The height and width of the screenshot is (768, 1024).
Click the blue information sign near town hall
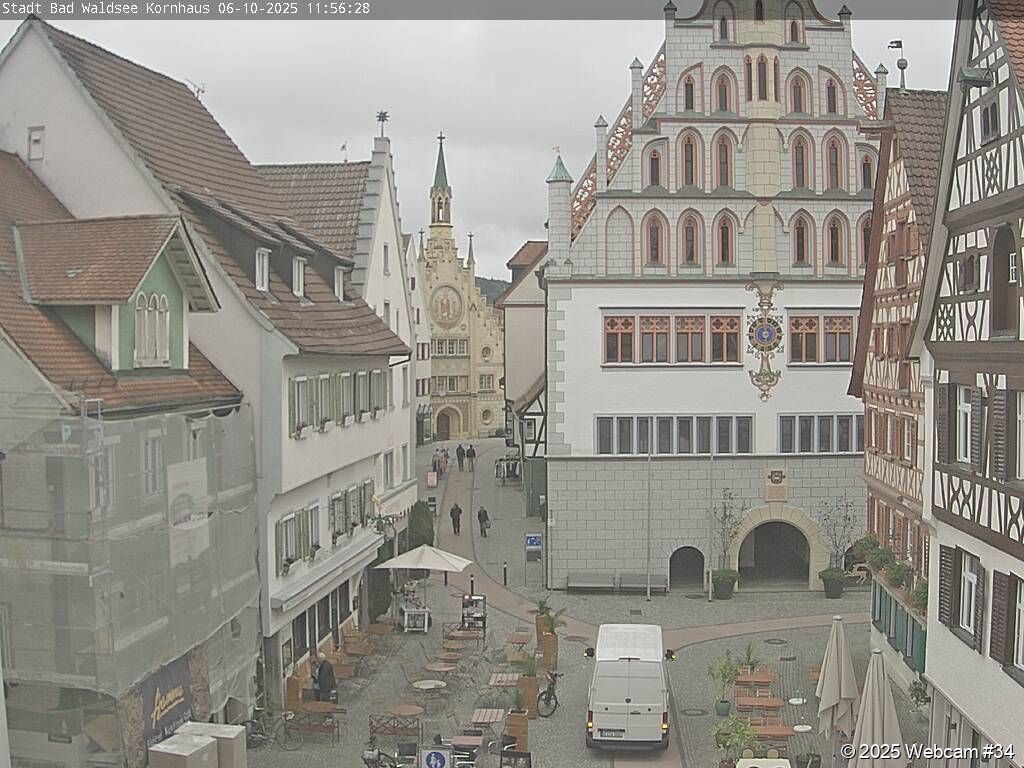tap(533, 545)
